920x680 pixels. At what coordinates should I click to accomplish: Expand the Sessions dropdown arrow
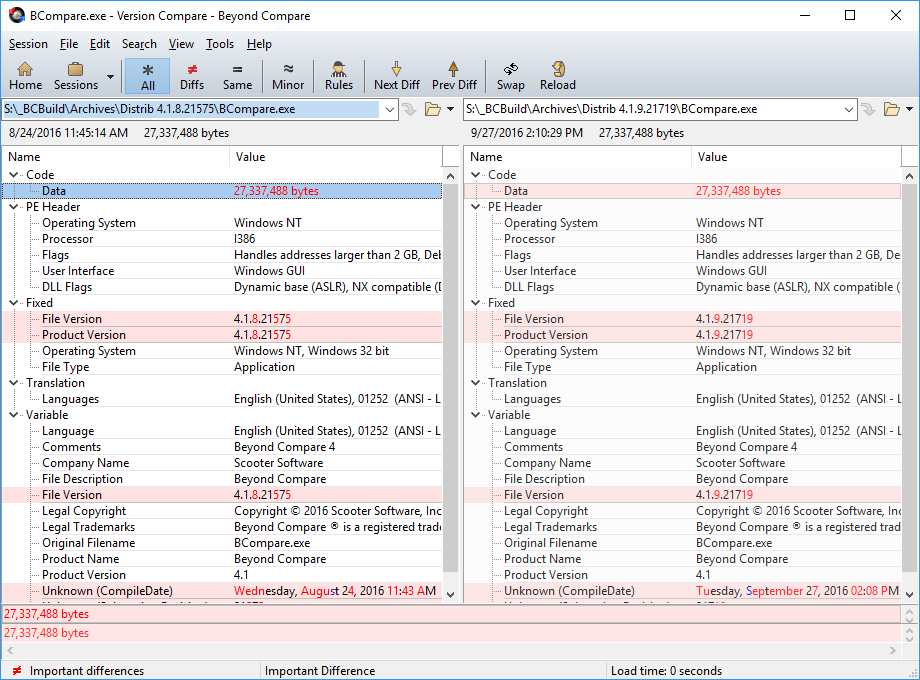(x=110, y=77)
